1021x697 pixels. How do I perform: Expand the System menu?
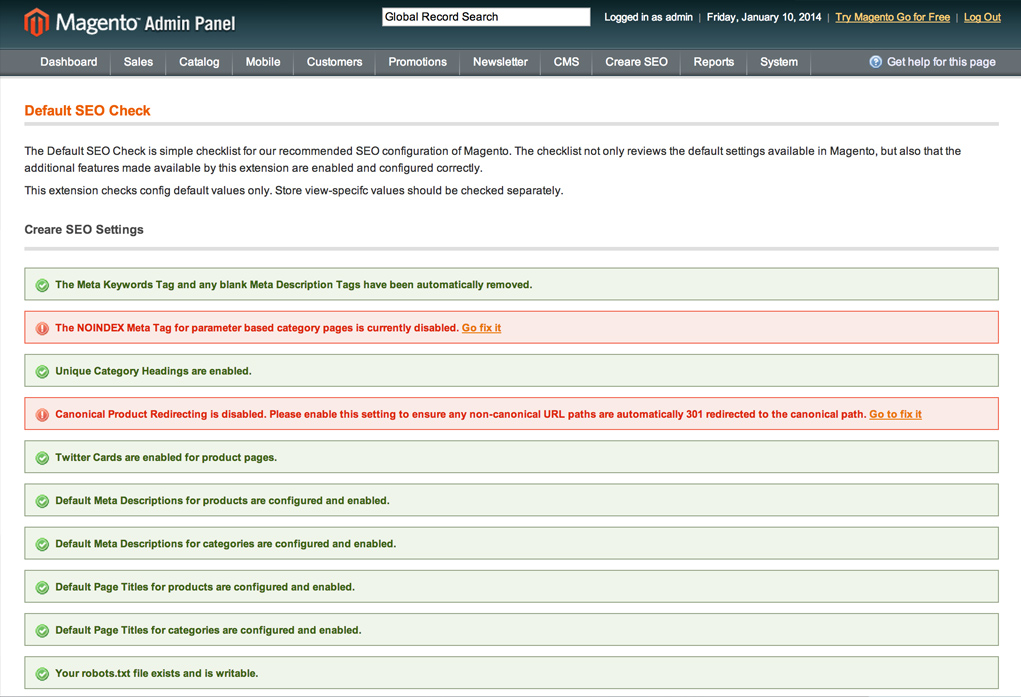point(778,62)
